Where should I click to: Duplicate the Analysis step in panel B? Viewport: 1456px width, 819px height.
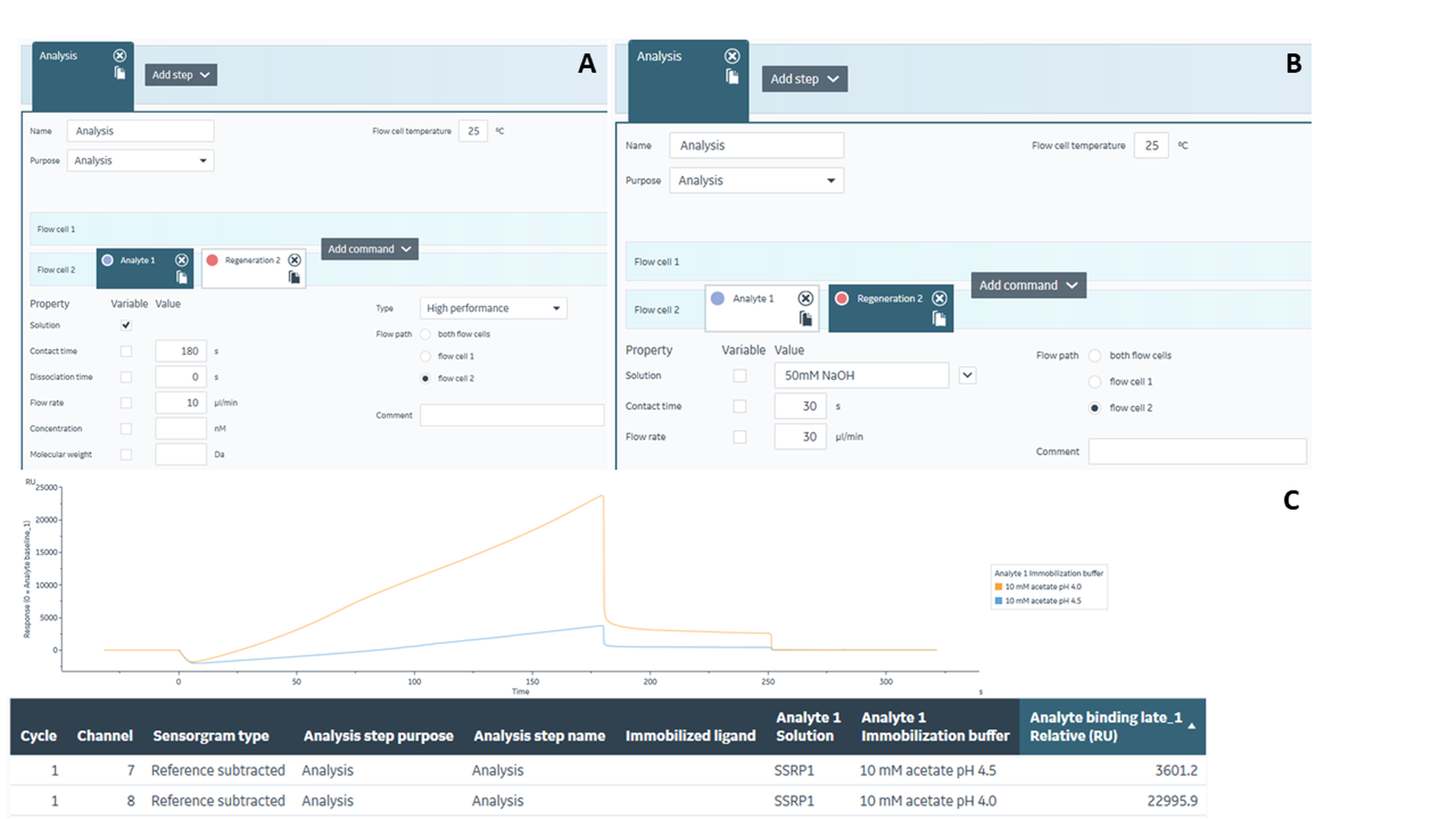(x=732, y=77)
